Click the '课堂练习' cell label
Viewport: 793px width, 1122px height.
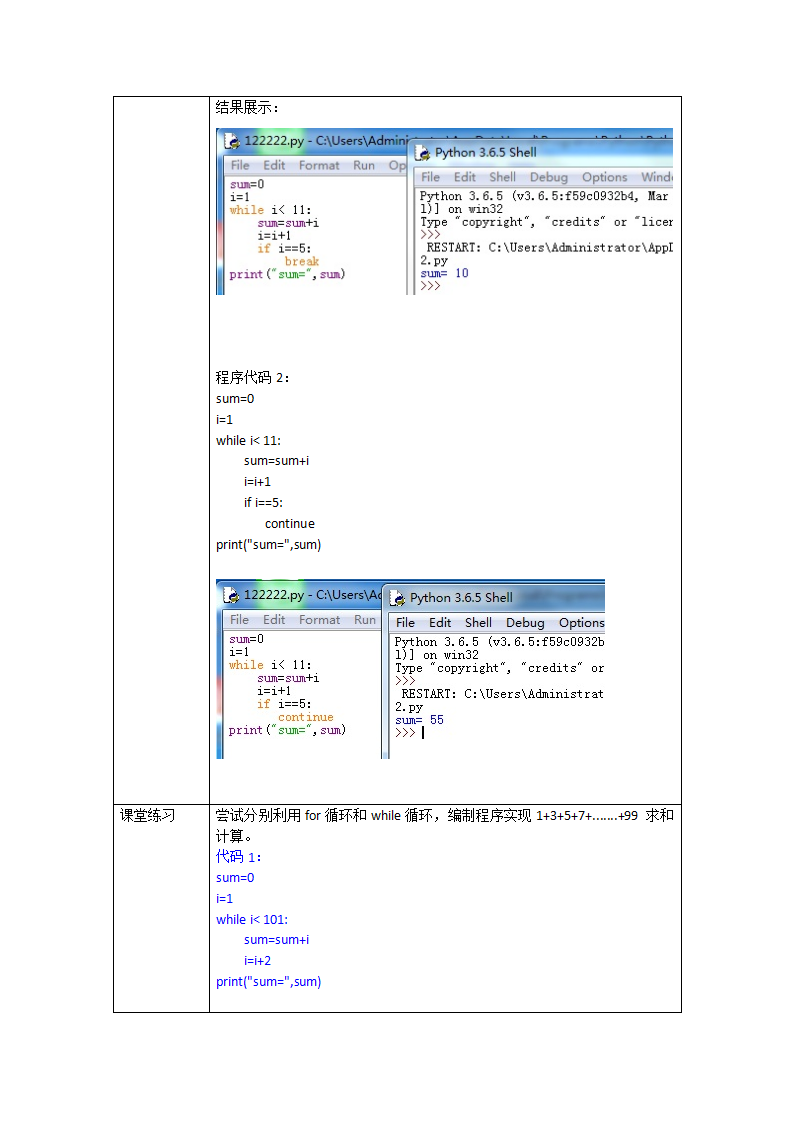147,815
